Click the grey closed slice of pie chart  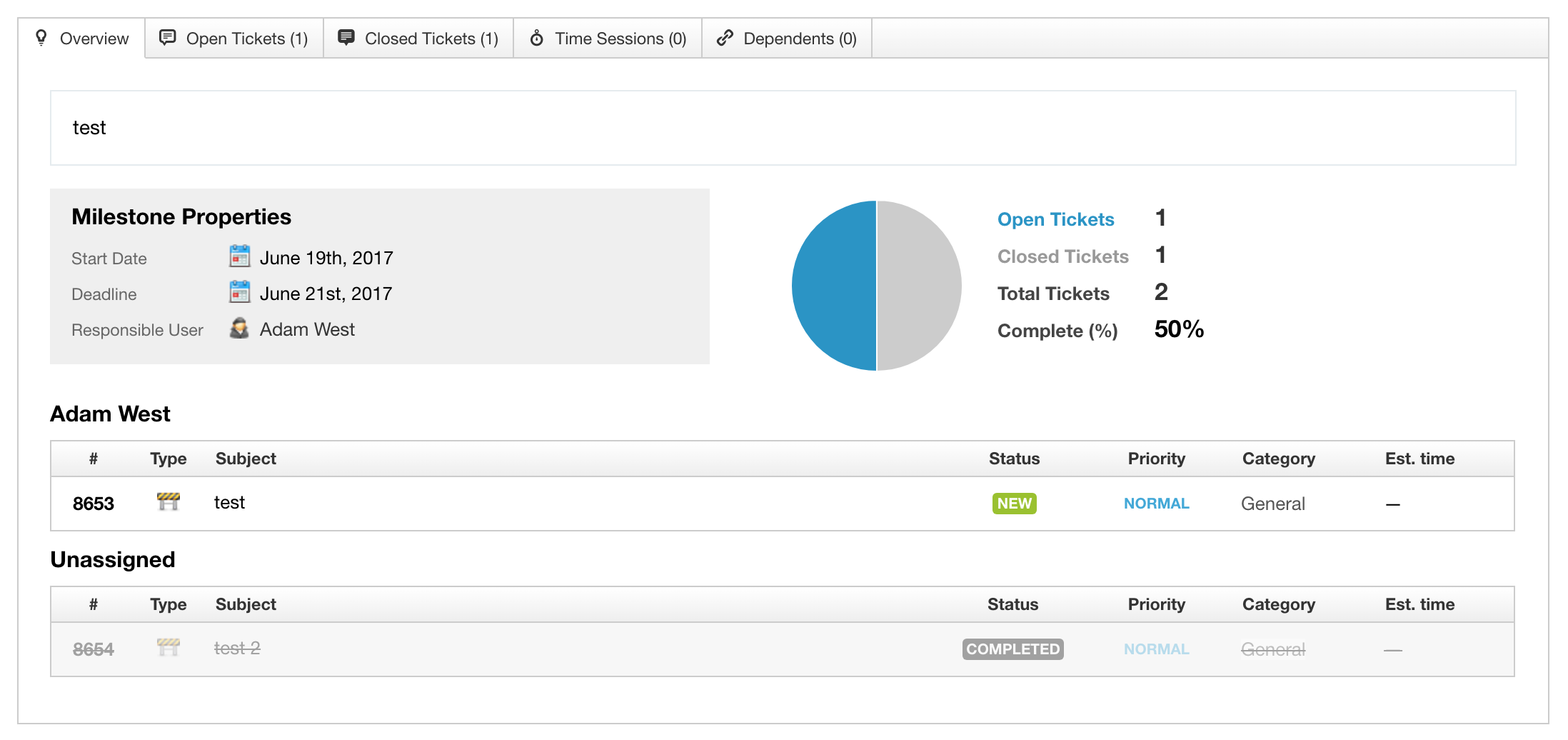pyautogui.click(x=919, y=286)
